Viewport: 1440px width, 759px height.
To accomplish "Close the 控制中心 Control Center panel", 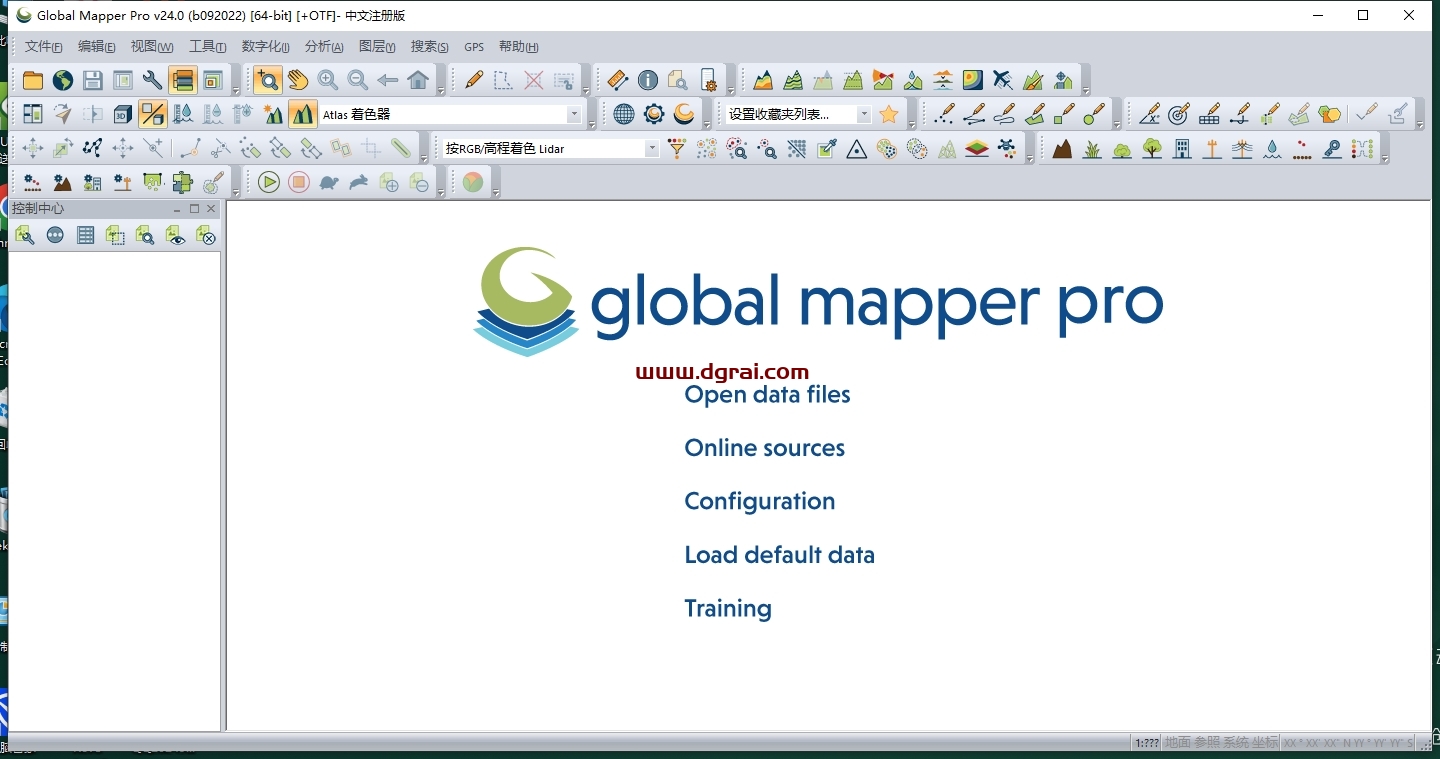I will [x=211, y=209].
